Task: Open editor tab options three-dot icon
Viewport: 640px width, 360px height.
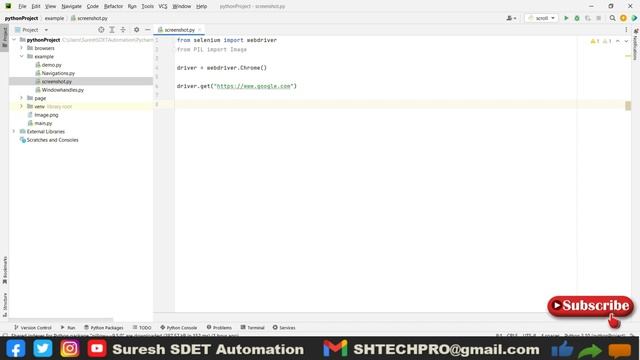Action: (x=626, y=30)
